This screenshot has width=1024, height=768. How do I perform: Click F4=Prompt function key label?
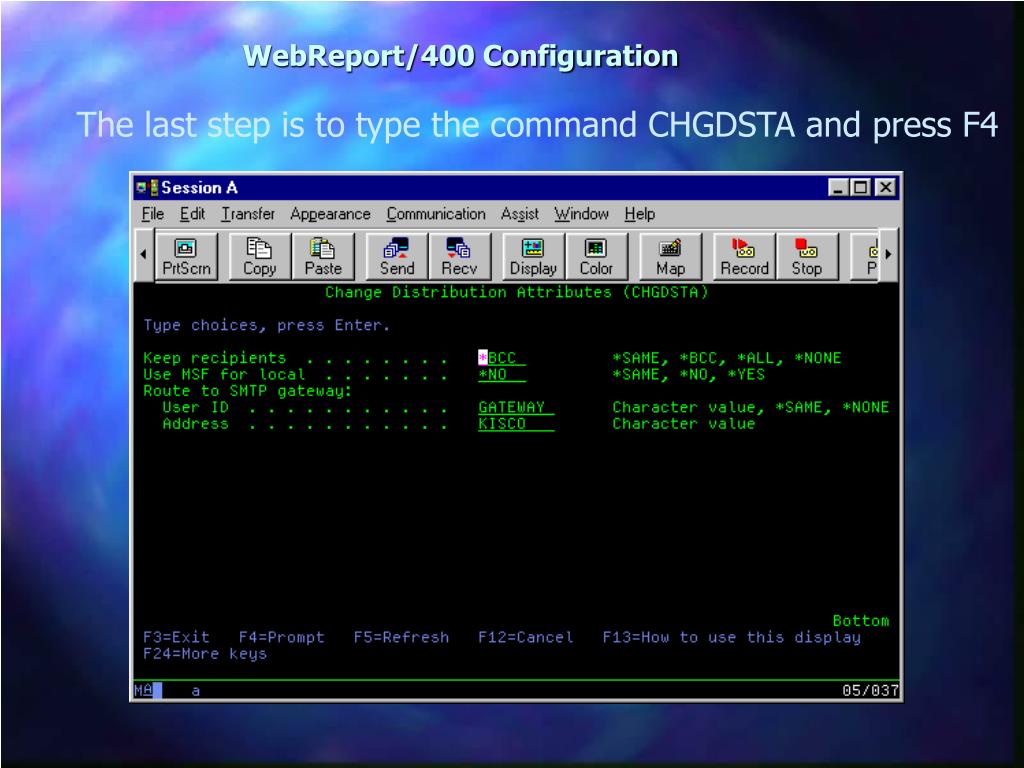[281, 637]
